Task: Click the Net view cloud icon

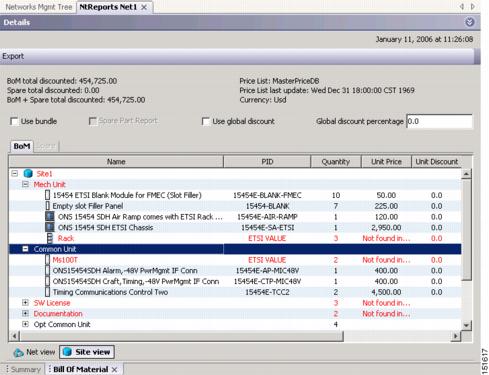Action: pos(18,352)
